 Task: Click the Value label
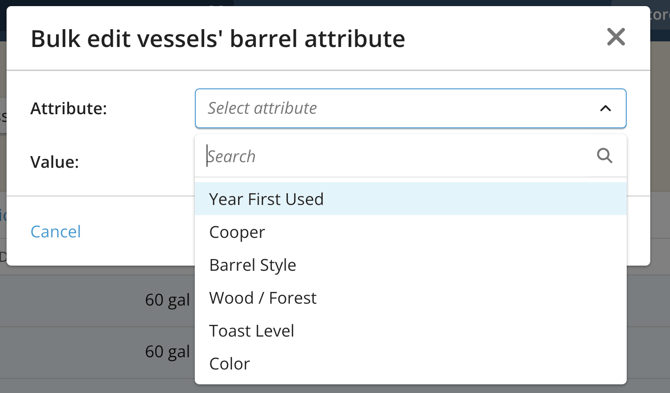click(x=55, y=162)
